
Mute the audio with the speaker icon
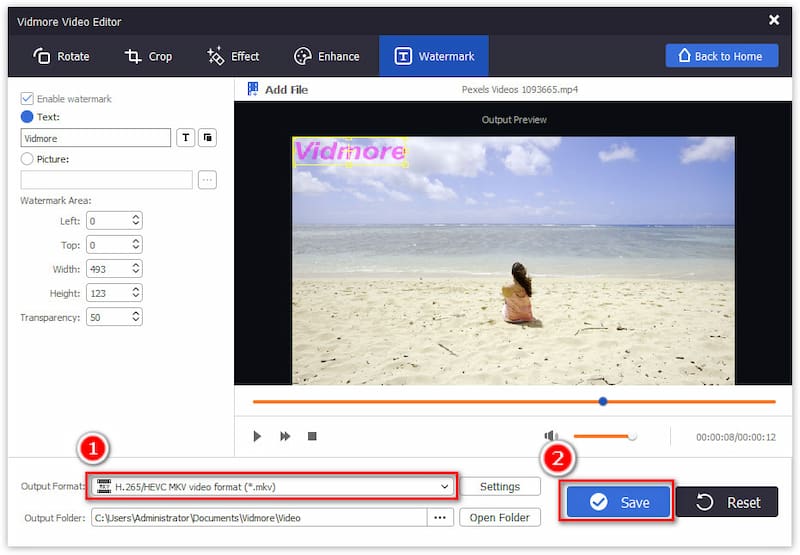551,436
